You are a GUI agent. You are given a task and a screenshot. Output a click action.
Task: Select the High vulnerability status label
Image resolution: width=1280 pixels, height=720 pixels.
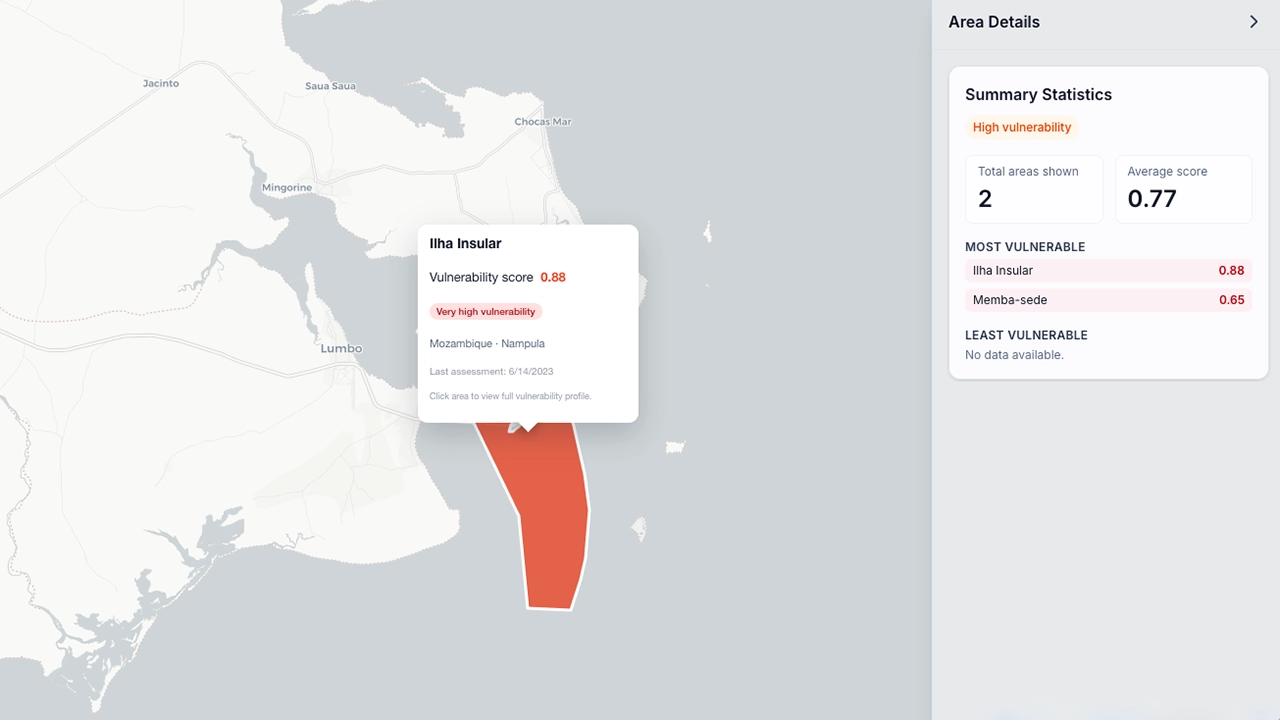pos(1022,127)
